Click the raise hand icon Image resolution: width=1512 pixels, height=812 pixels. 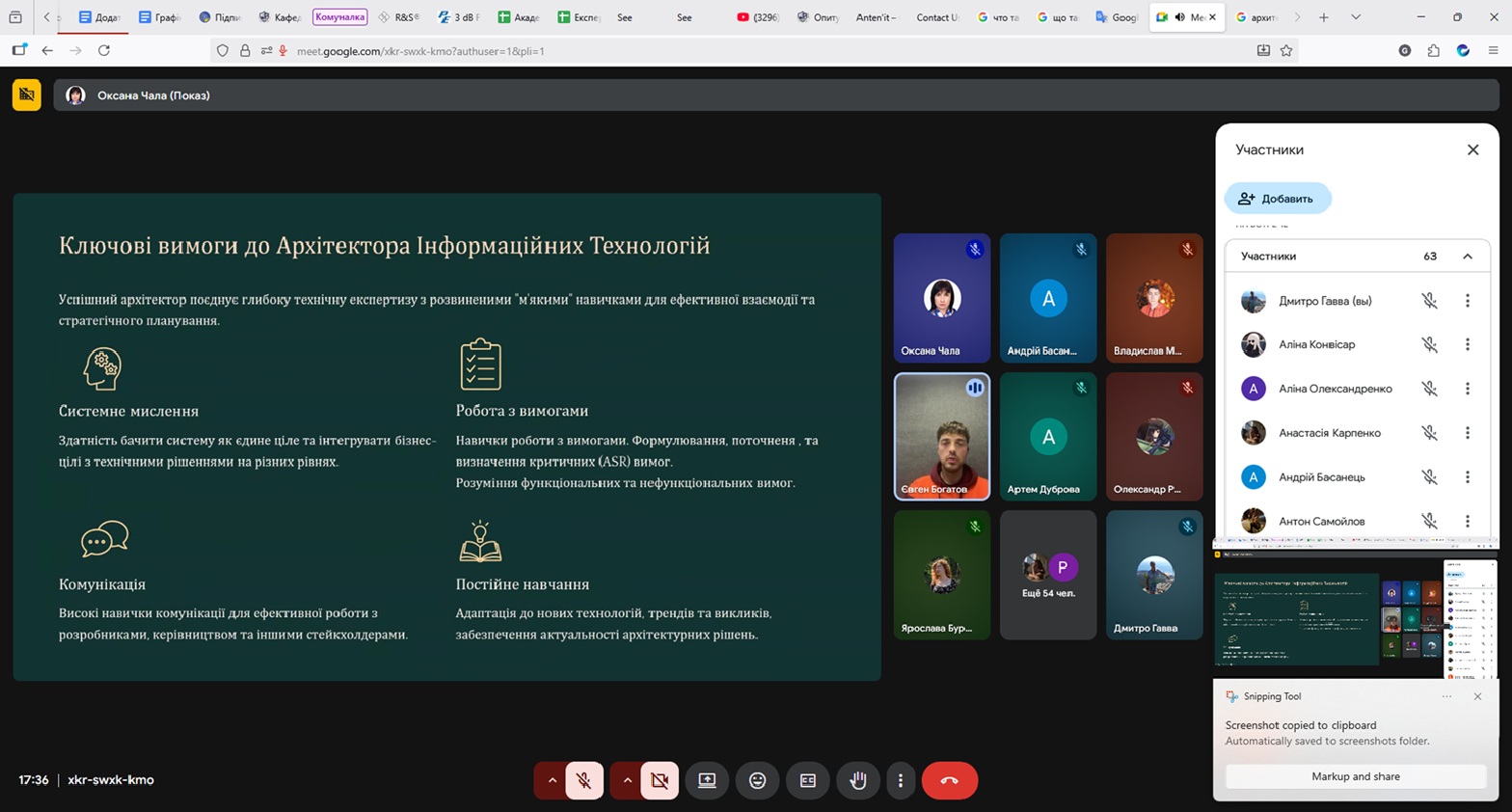click(857, 780)
